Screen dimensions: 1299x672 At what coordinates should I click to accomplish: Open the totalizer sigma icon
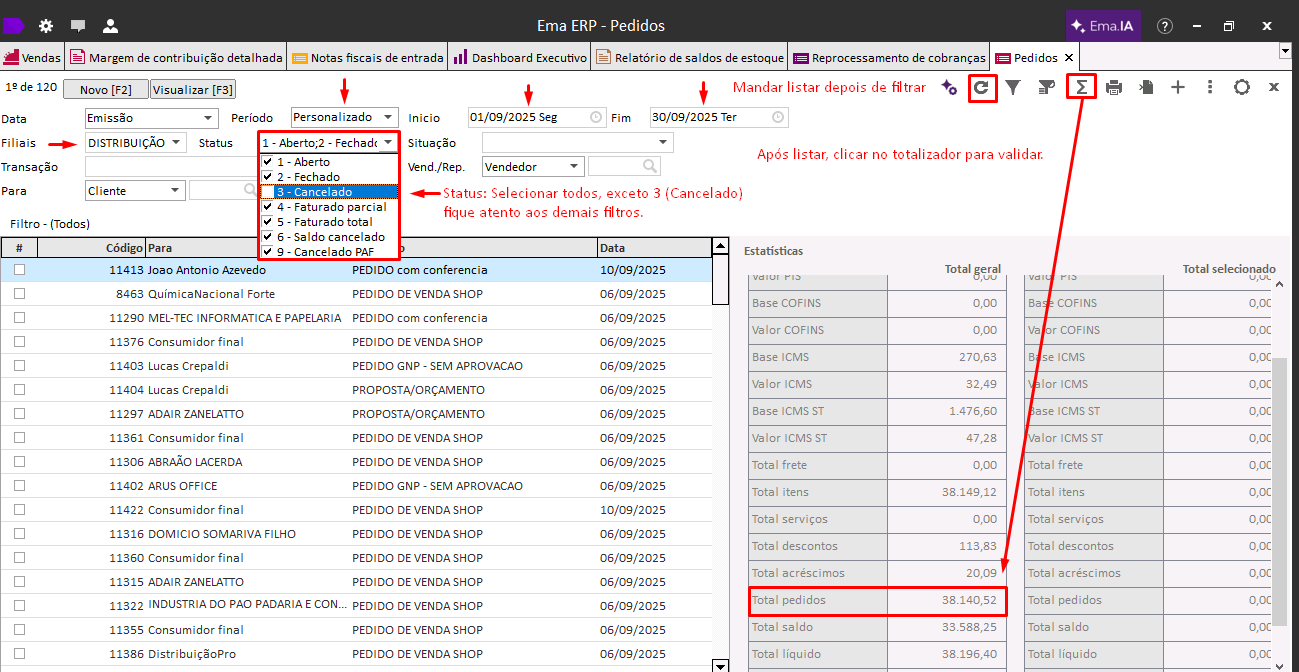[1081, 88]
